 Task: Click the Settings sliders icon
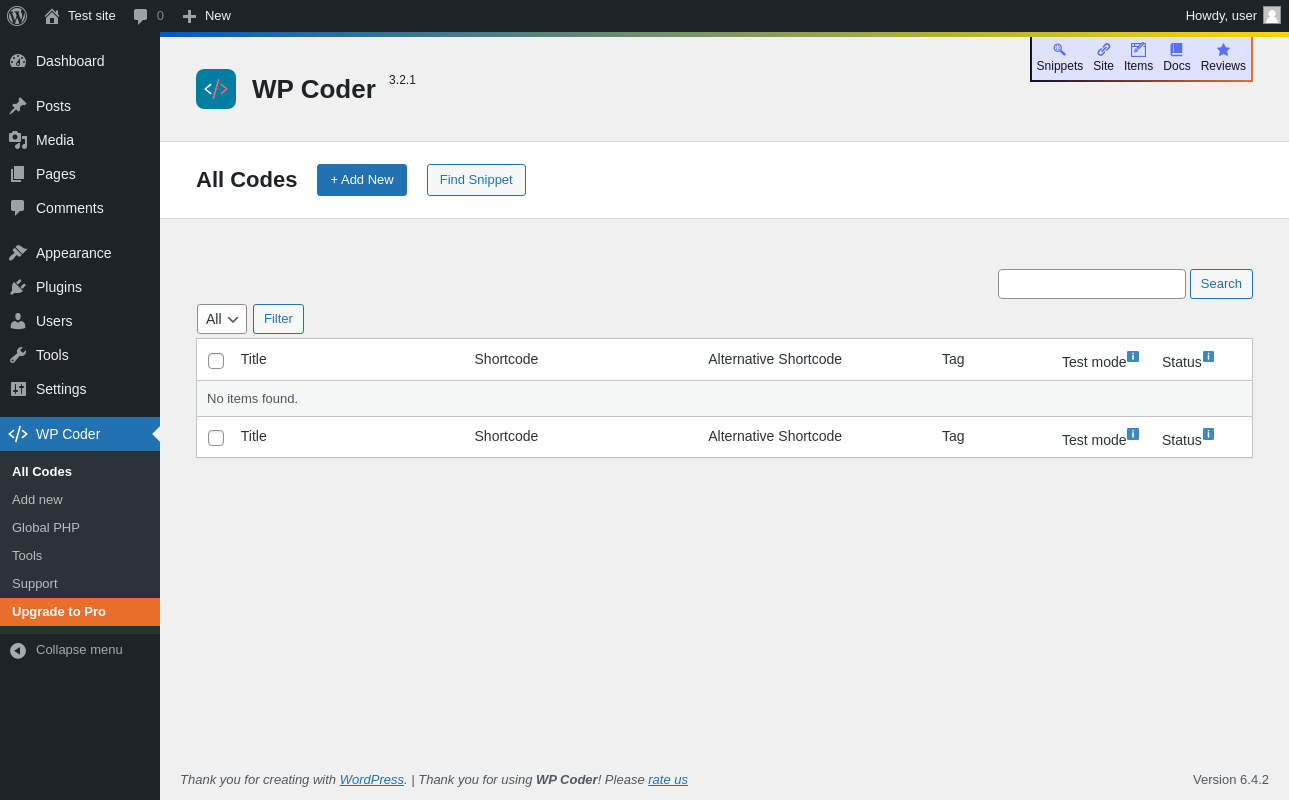[18, 389]
